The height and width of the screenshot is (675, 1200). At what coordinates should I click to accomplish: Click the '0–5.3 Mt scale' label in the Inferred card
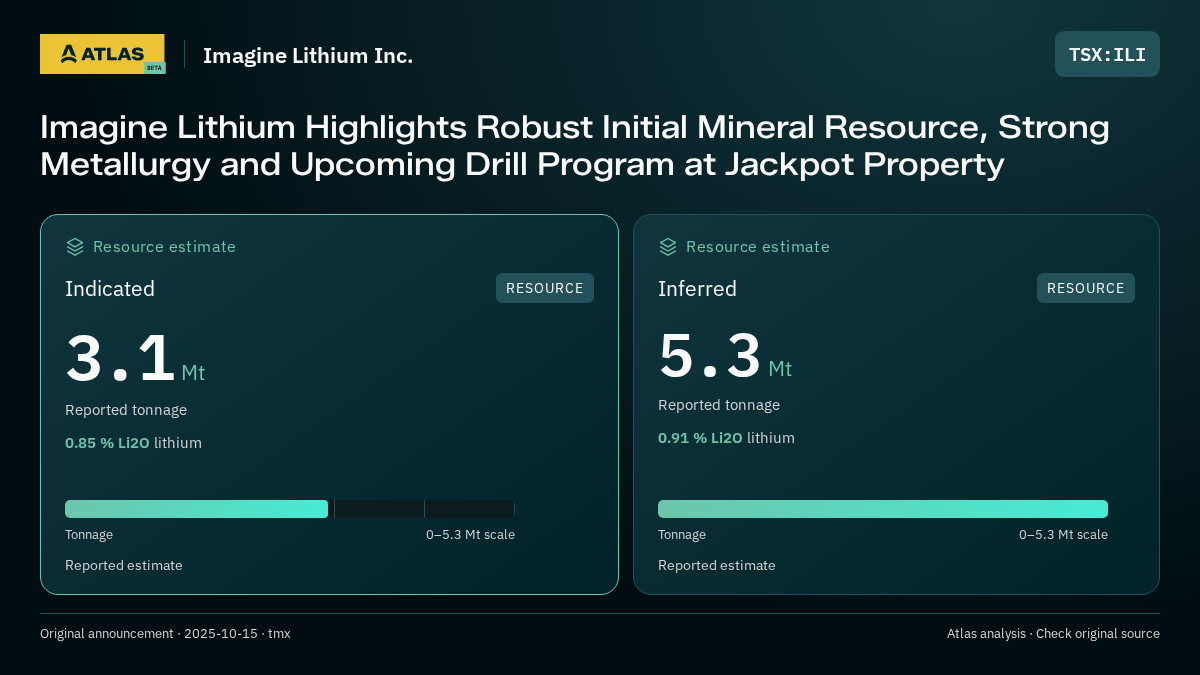(1063, 535)
